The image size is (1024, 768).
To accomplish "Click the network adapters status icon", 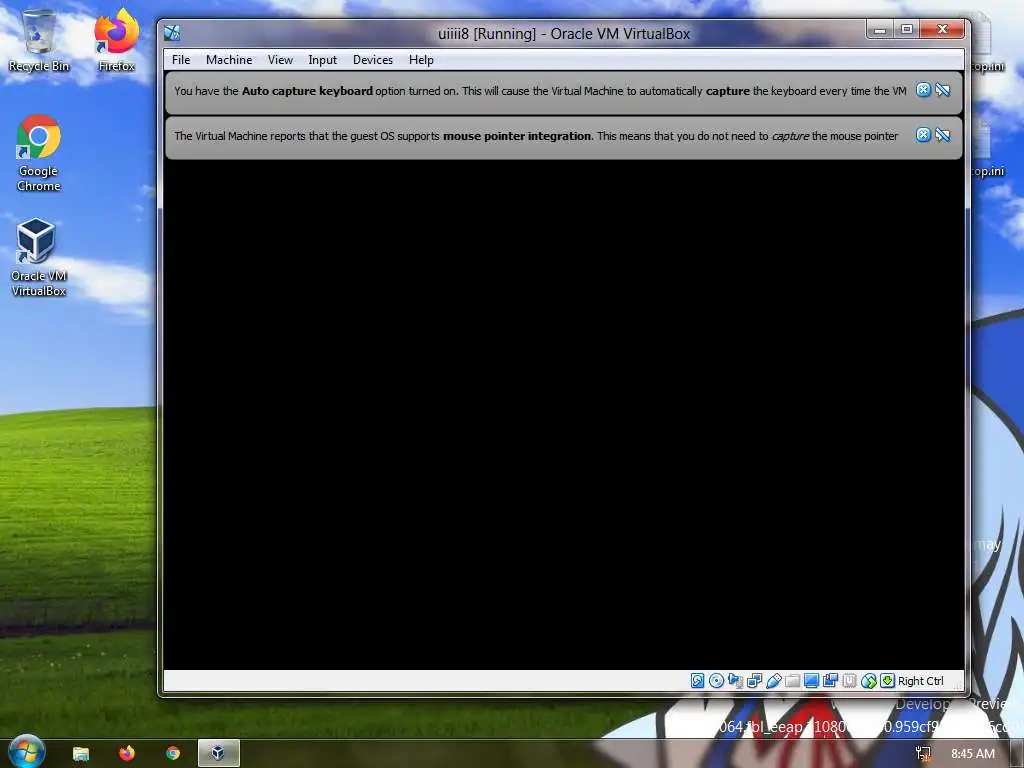I will tap(754, 680).
